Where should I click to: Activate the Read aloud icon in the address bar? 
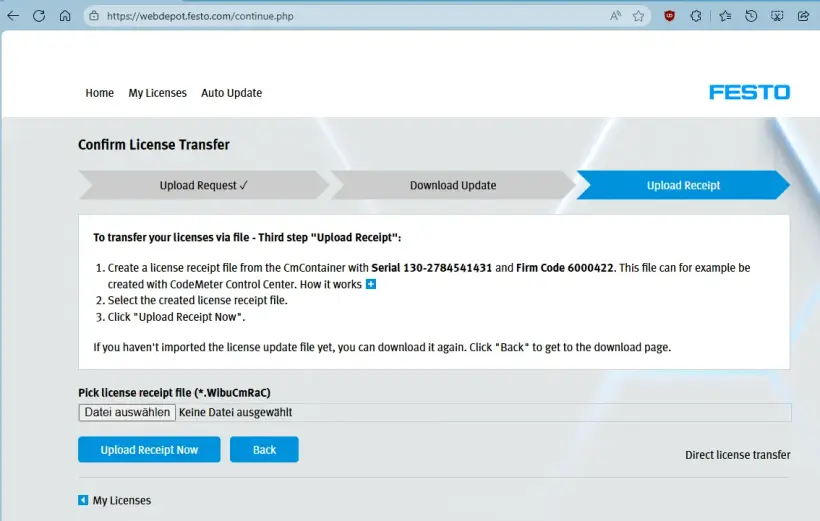tap(616, 16)
